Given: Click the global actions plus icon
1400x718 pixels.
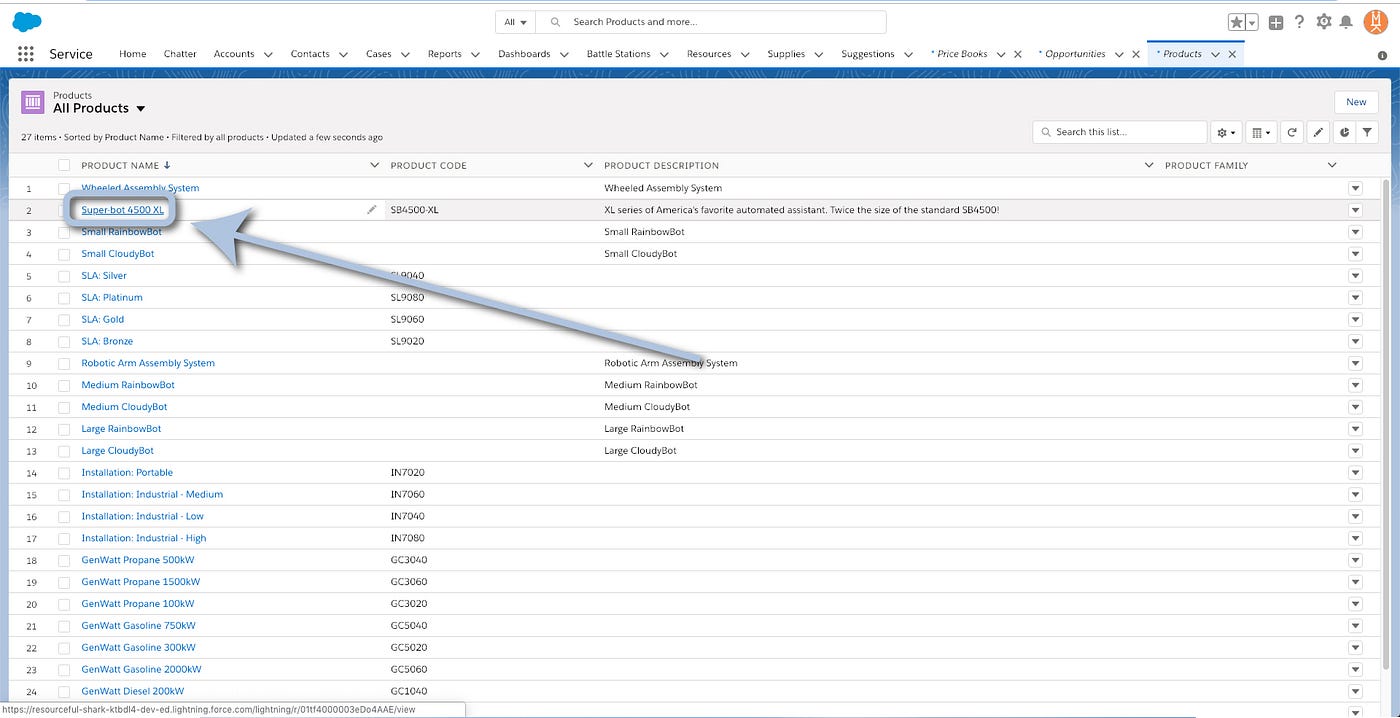Looking at the screenshot, I should point(1276,22).
